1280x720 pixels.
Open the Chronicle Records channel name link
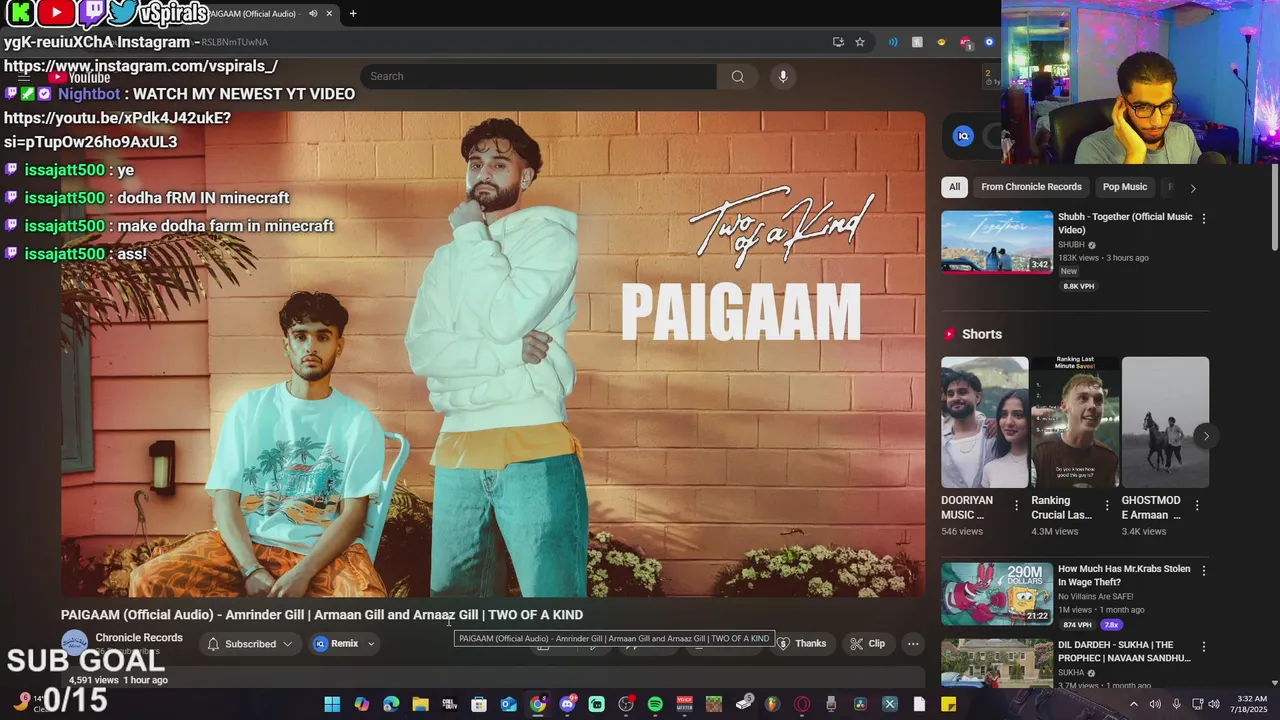(x=139, y=637)
